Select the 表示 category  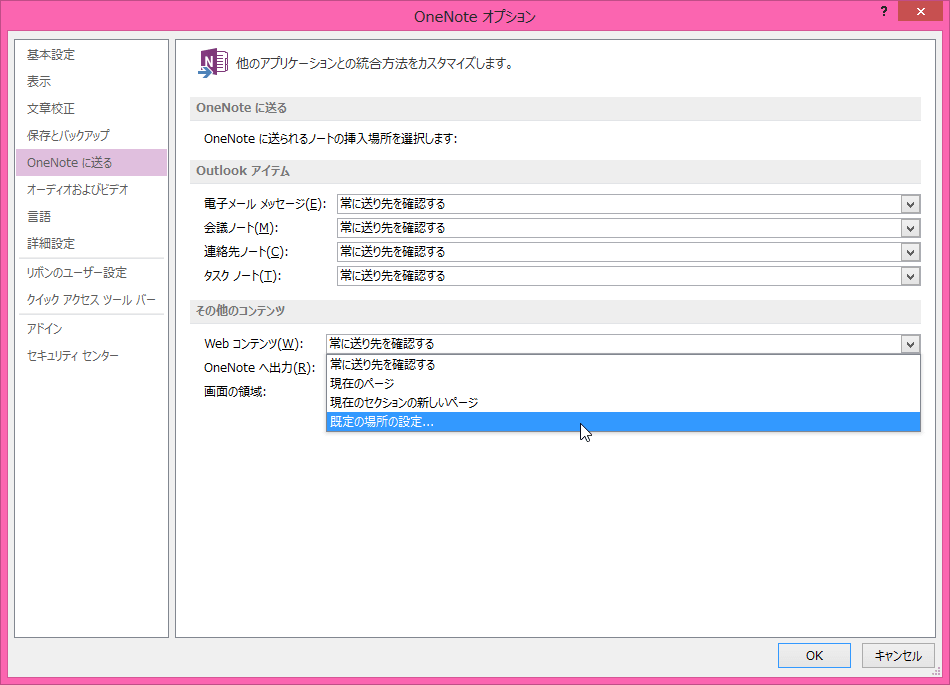(91, 81)
